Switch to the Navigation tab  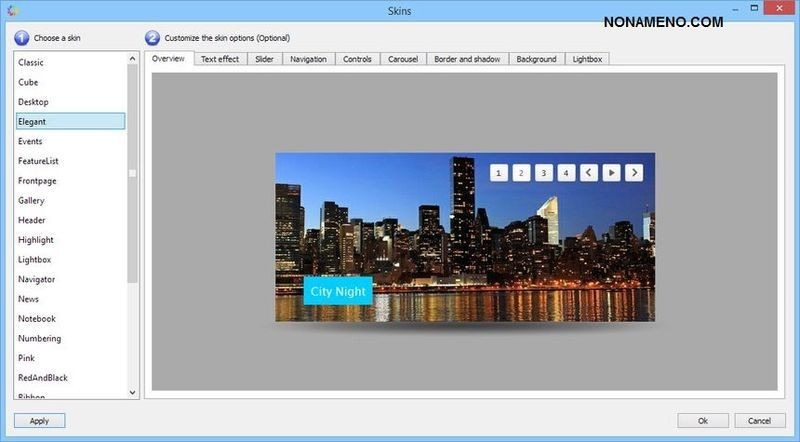coord(308,59)
